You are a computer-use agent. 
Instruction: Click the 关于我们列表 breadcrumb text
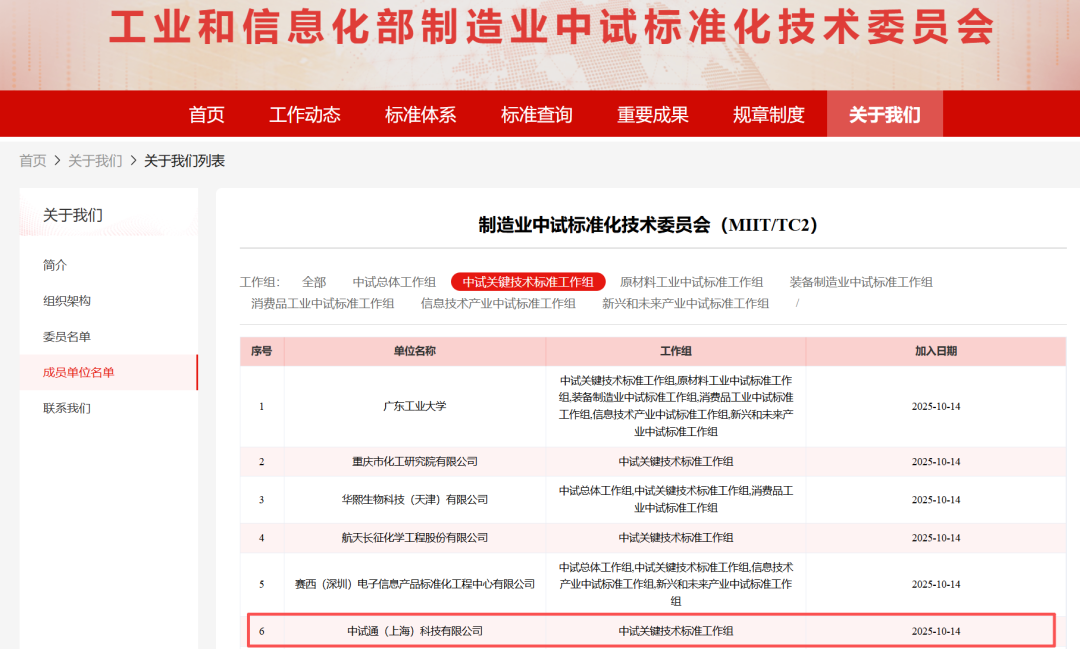pos(184,161)
